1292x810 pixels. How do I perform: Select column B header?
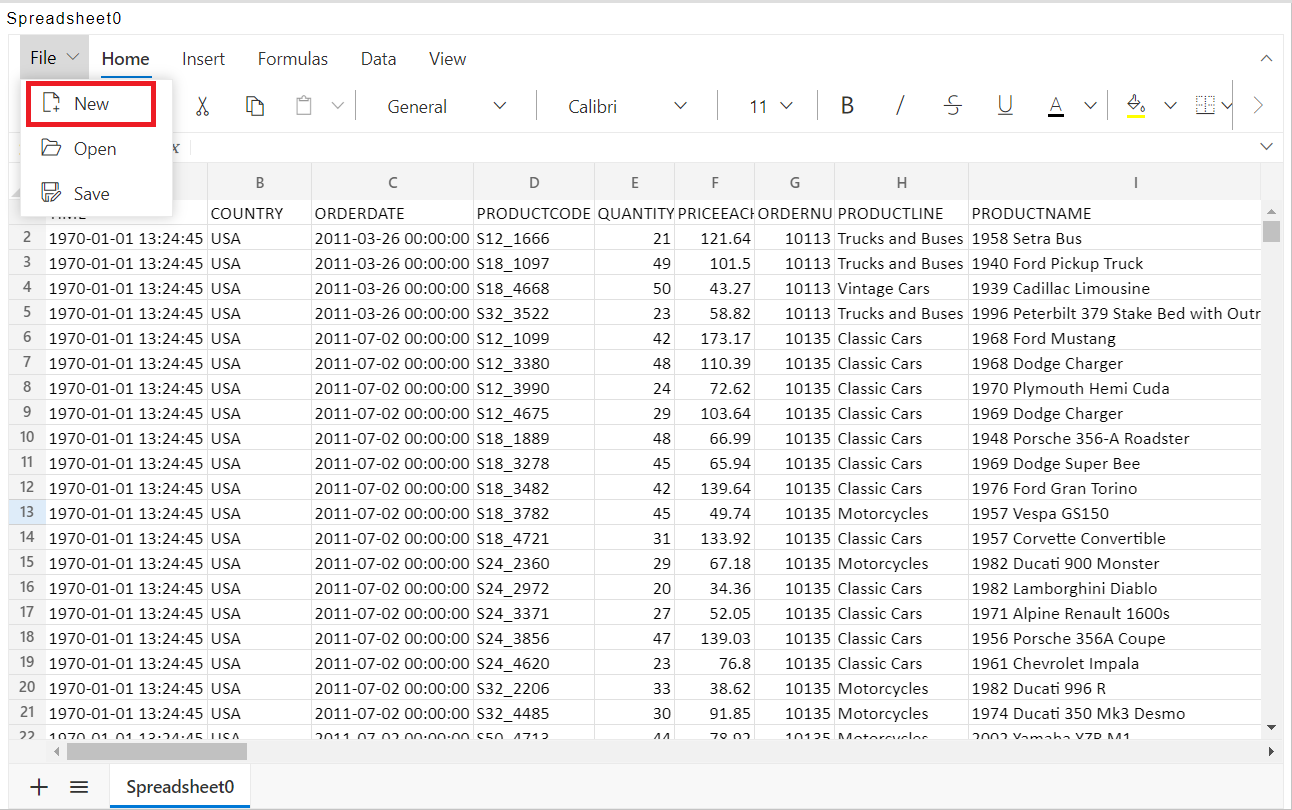pyautogui.click(x=260, y=182)
